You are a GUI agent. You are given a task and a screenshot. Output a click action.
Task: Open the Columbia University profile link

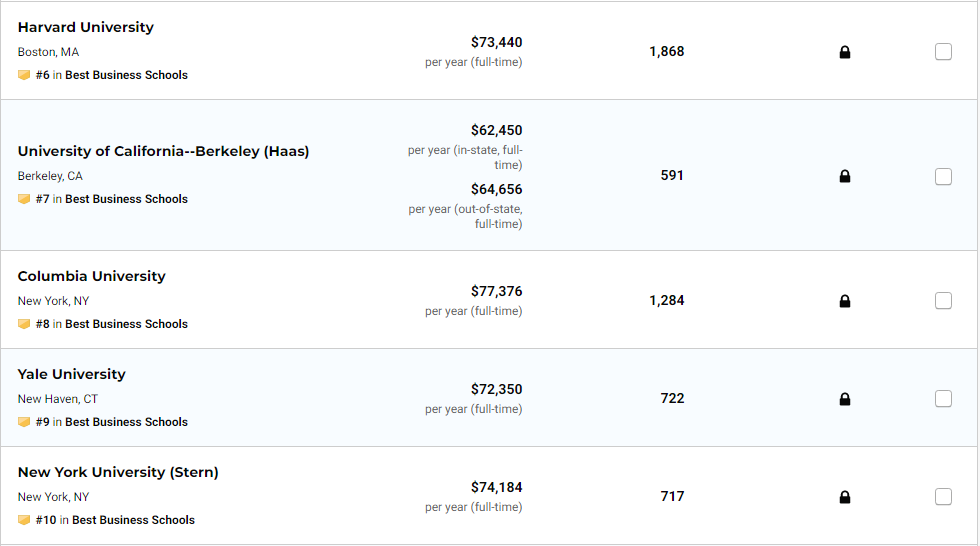point(91,276)
